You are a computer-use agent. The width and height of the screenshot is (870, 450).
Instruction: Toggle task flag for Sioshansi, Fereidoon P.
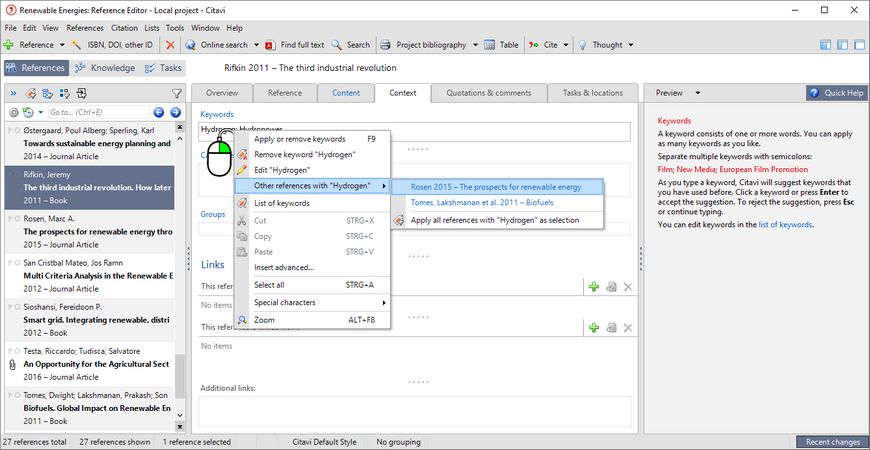[11, 307]
